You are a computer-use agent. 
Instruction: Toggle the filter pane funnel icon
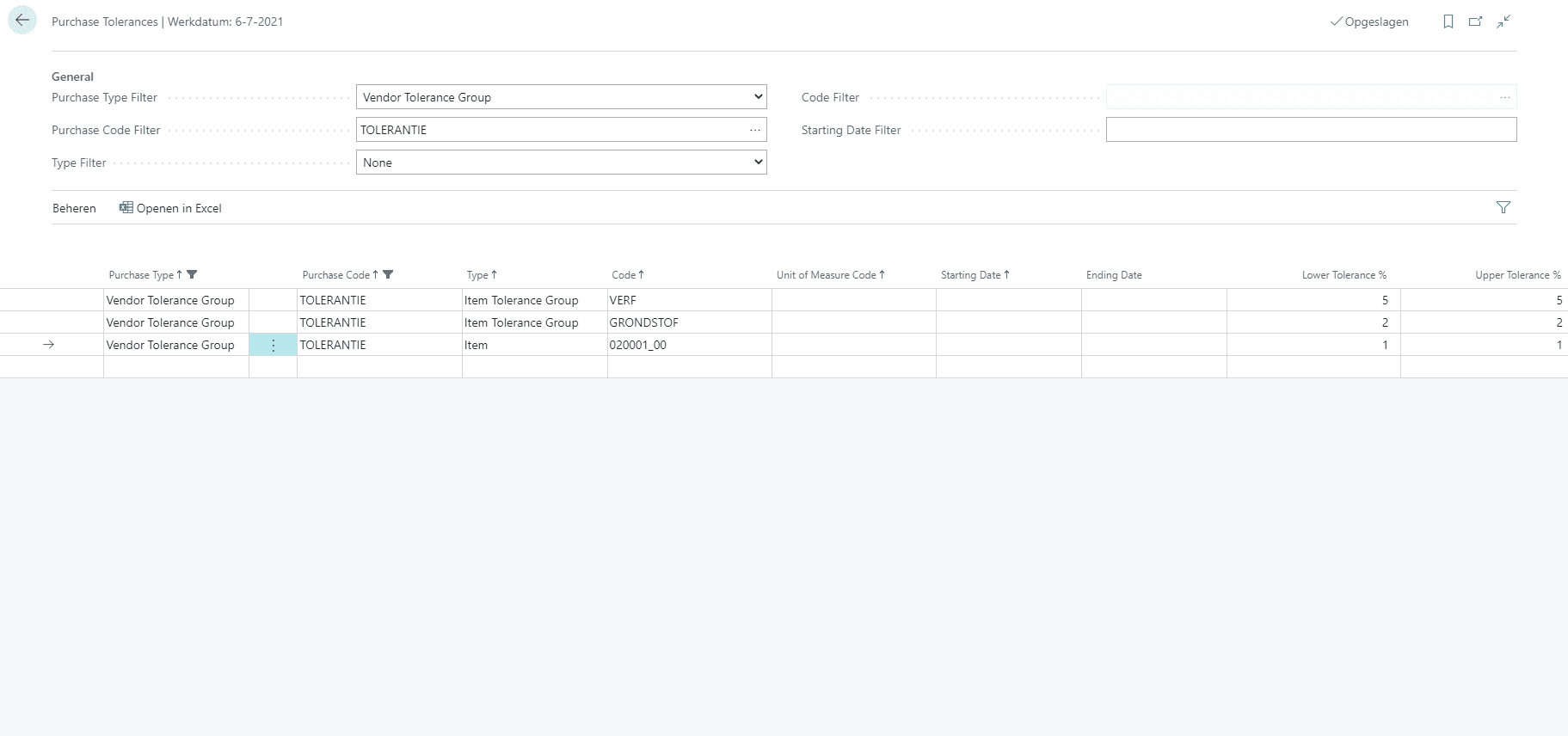click(1503, 207)
